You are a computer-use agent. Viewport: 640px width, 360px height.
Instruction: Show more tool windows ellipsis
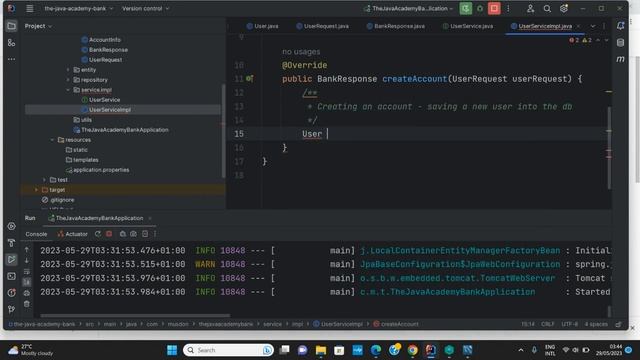pos(11,59)
